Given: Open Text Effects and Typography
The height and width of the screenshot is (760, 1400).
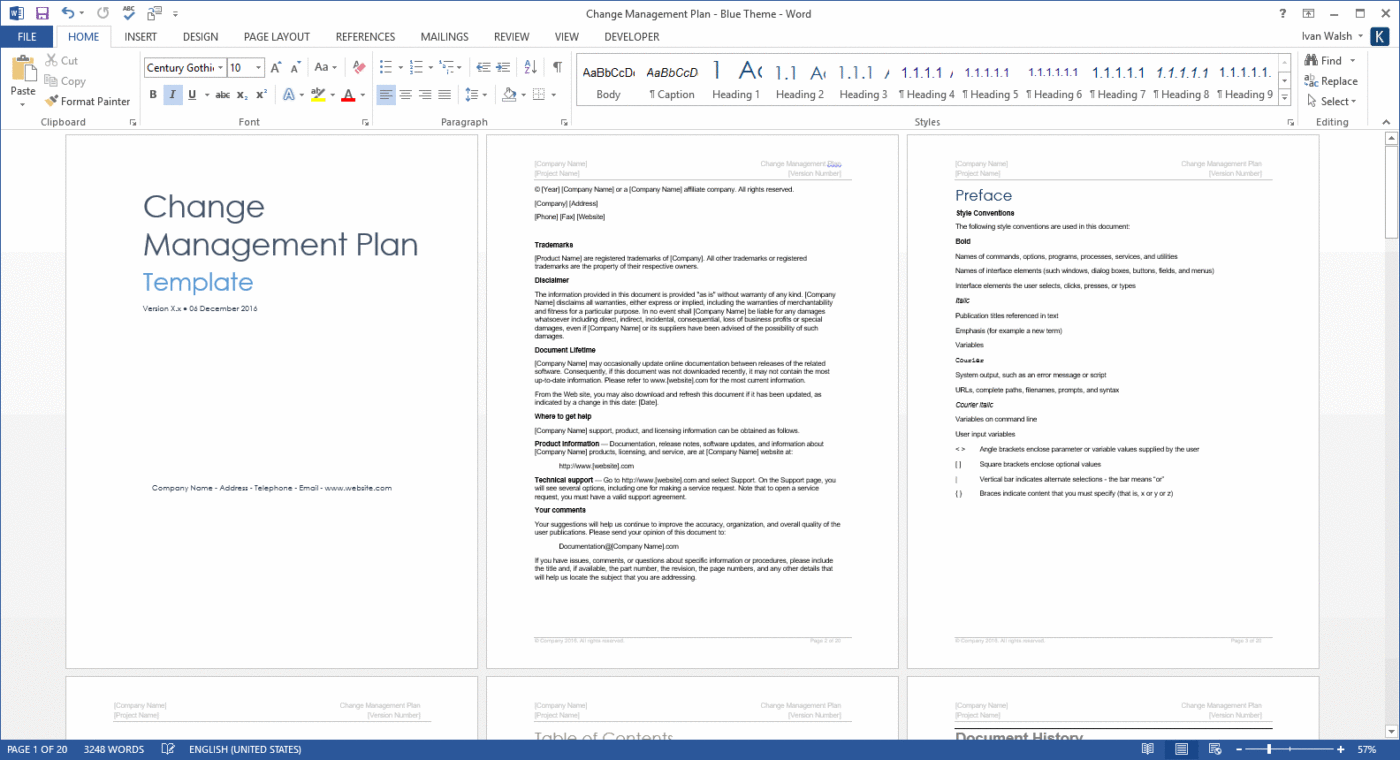Looking at the screenshot, I should click(288, 94).
